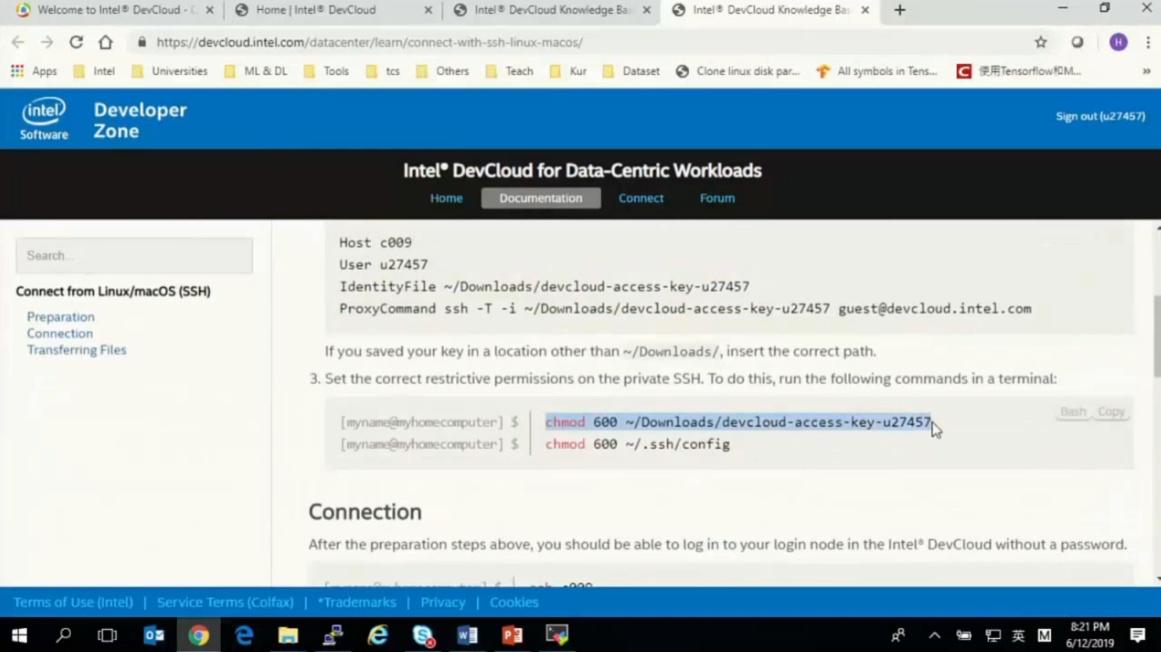Image resolution: width=1161 pixels, height=652 pixels.
Task: Show hidden system tray icons
Action: [x=934, y=635]
